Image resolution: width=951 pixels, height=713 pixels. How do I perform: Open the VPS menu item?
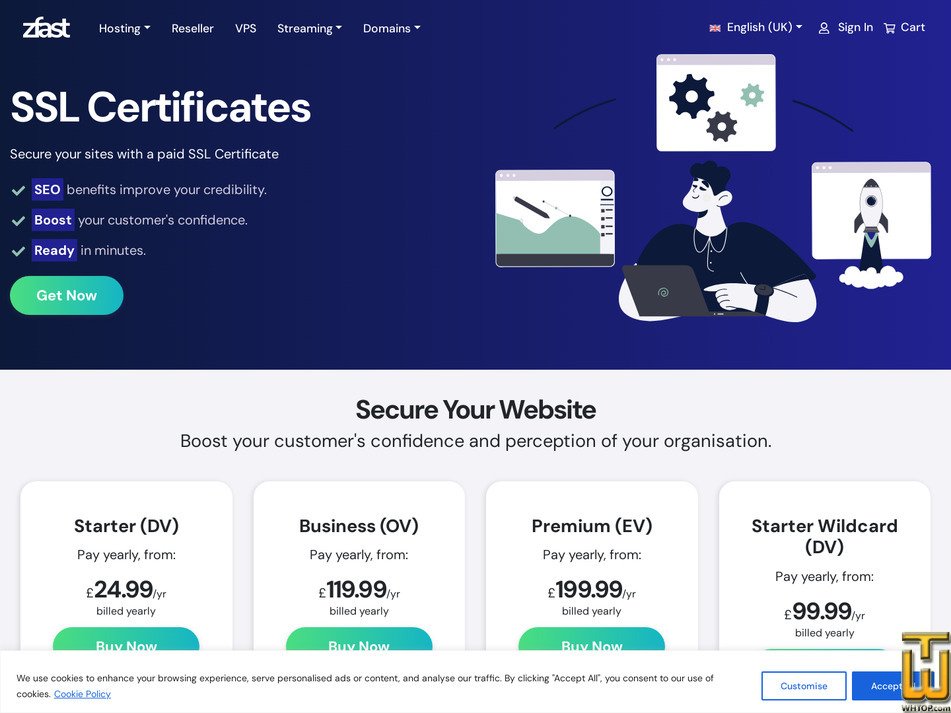(246, 28)
